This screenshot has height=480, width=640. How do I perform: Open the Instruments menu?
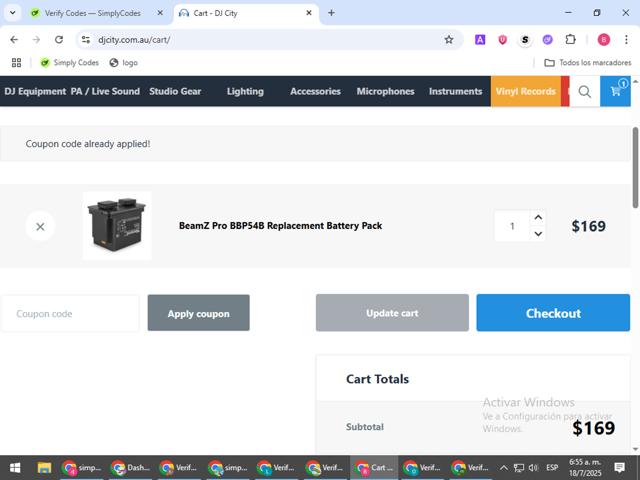(x=456, y=91)
